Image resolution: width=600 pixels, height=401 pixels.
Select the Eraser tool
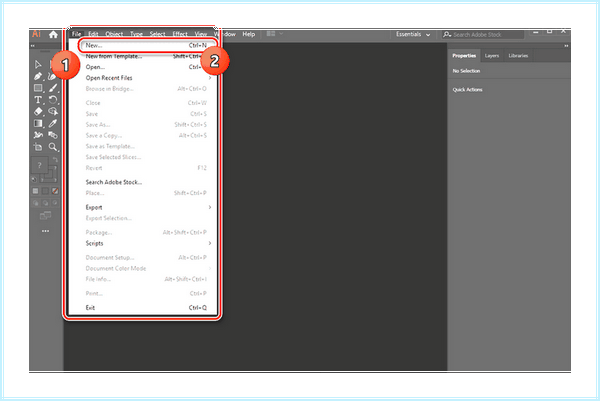click(x=38, y=111)
